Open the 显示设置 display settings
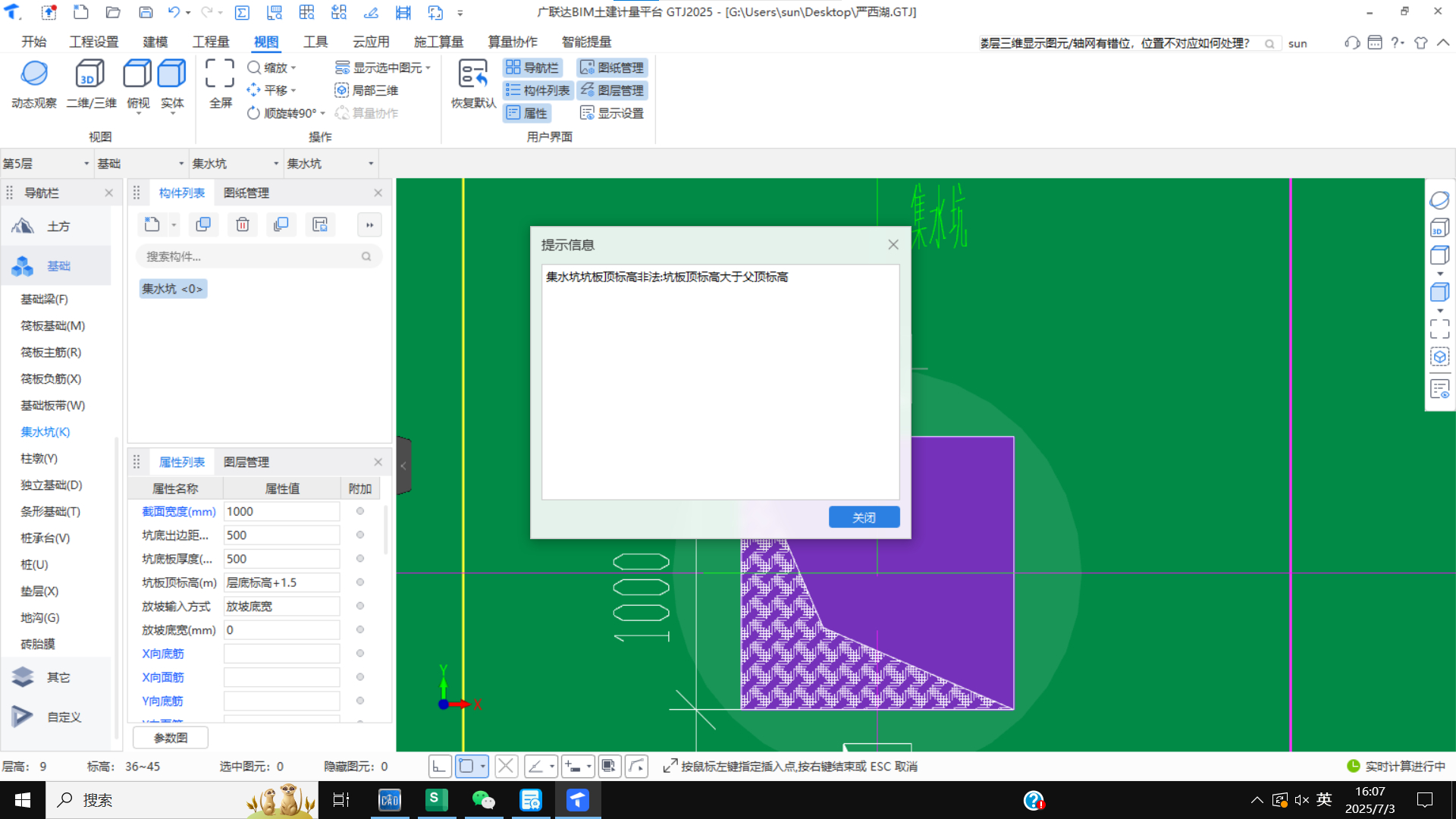Screen dimensions: 1456x819 [x=612, y=113]
